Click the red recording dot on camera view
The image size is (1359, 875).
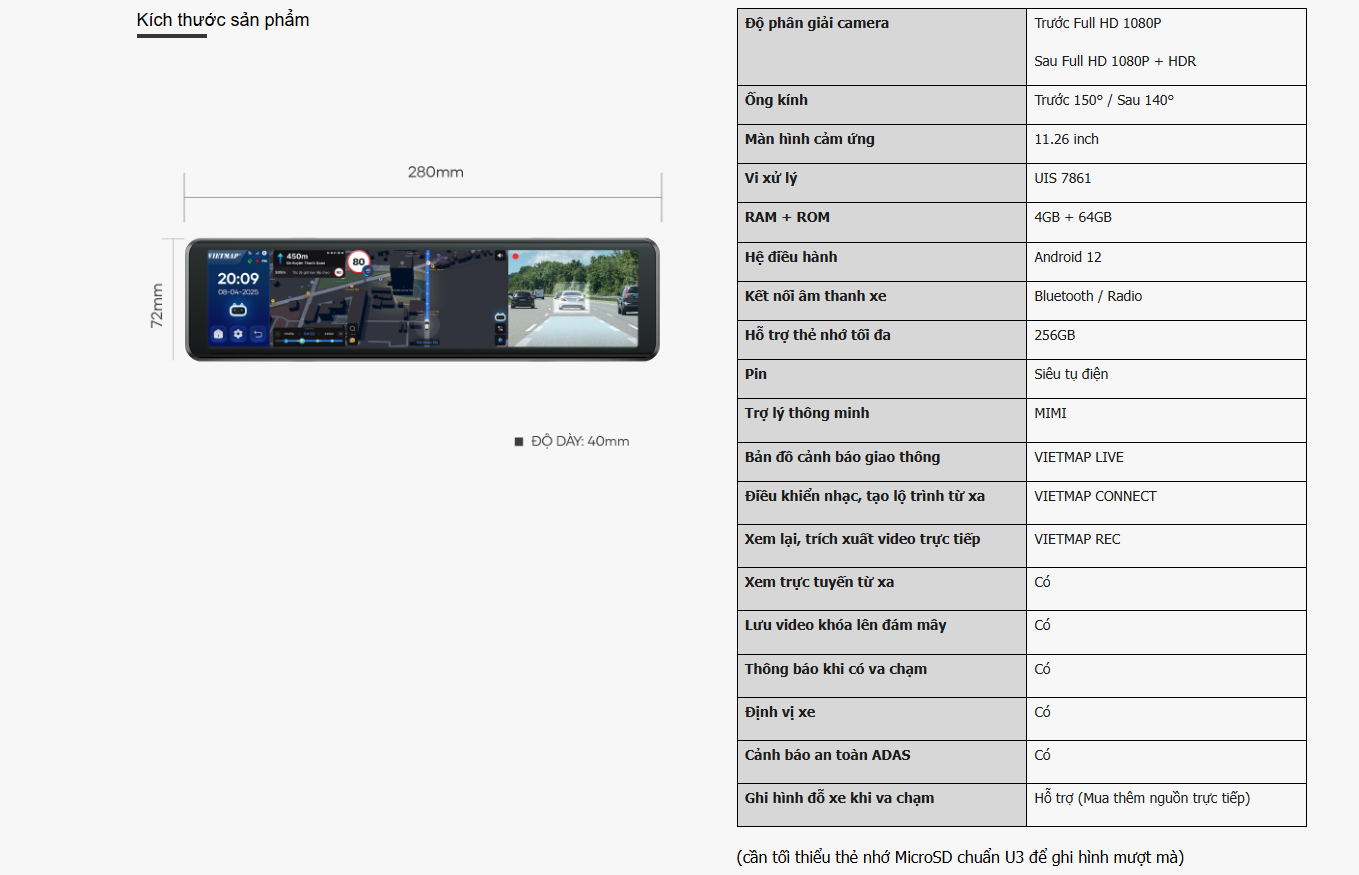click(516, 257)
